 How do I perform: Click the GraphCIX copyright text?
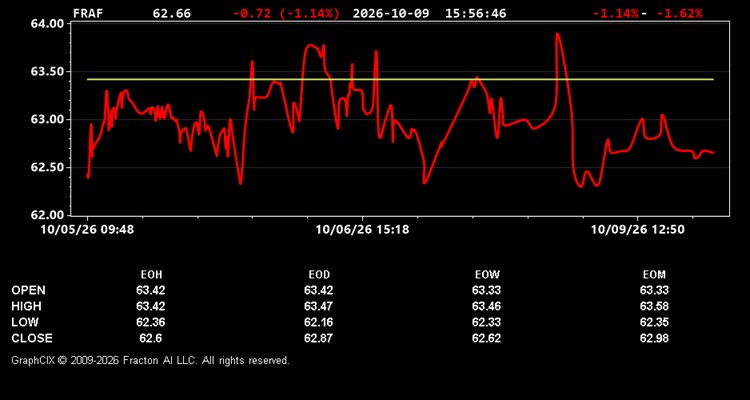(150, 360)
